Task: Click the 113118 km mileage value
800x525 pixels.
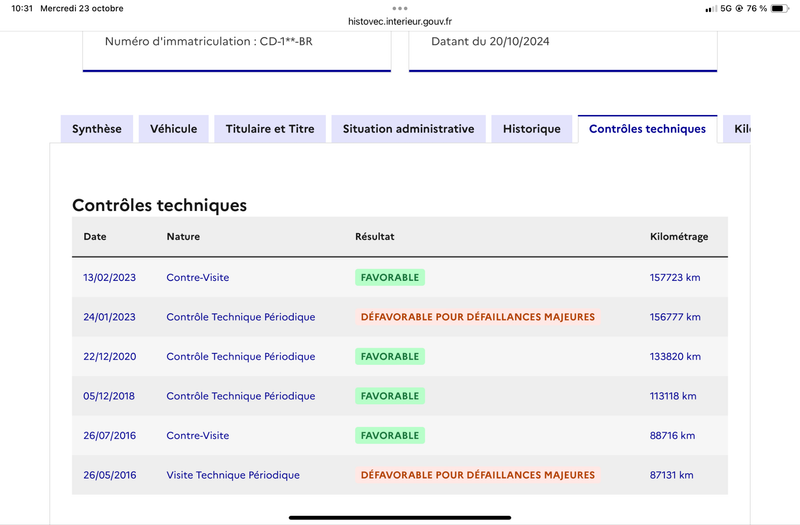Action: tap(673, 396)
